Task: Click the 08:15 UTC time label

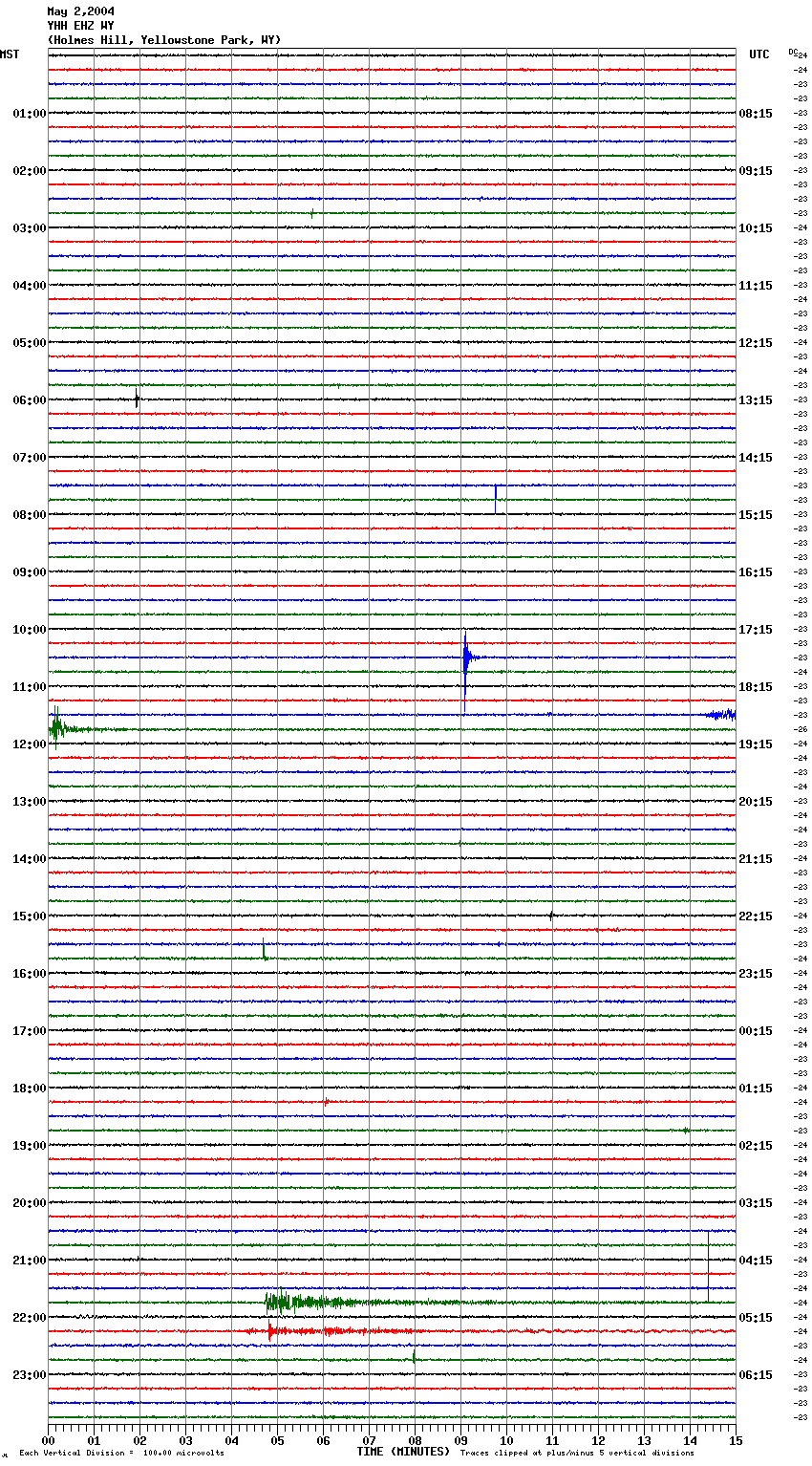Action: 756,114
